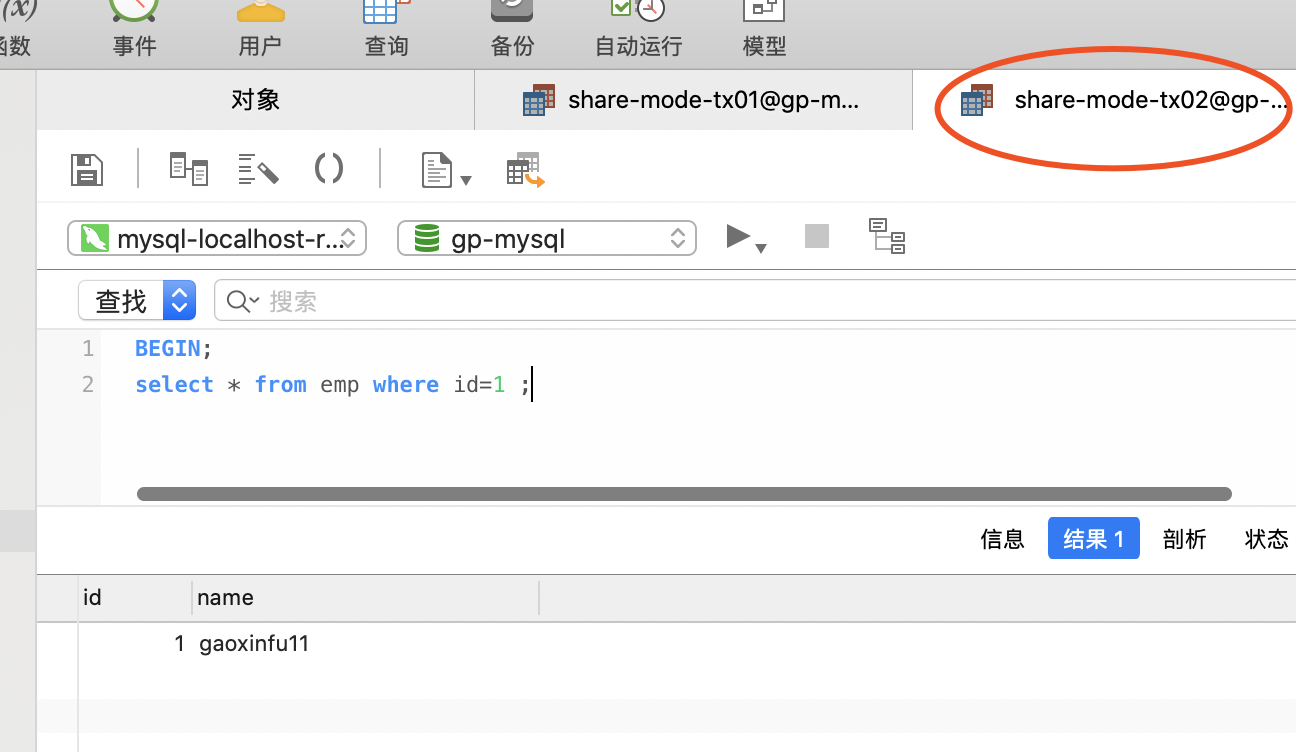The image size is (1296, 752).
Task: Click the id column header
Action: pos(135,597)
